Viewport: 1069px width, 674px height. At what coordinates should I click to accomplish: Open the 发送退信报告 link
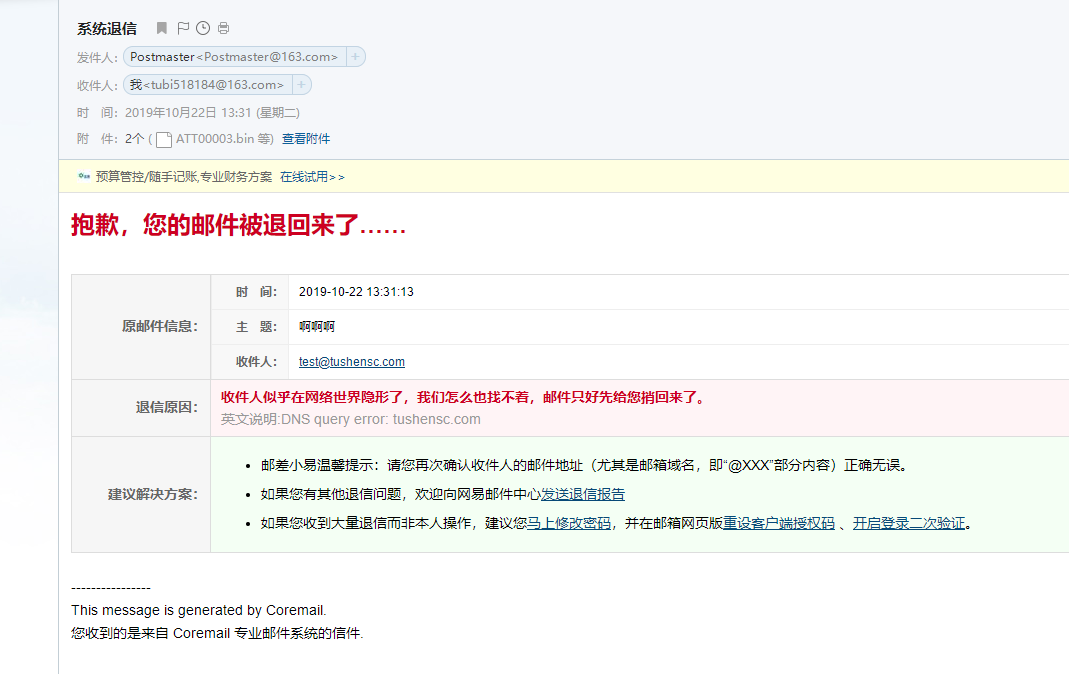[x=583, y=494]
